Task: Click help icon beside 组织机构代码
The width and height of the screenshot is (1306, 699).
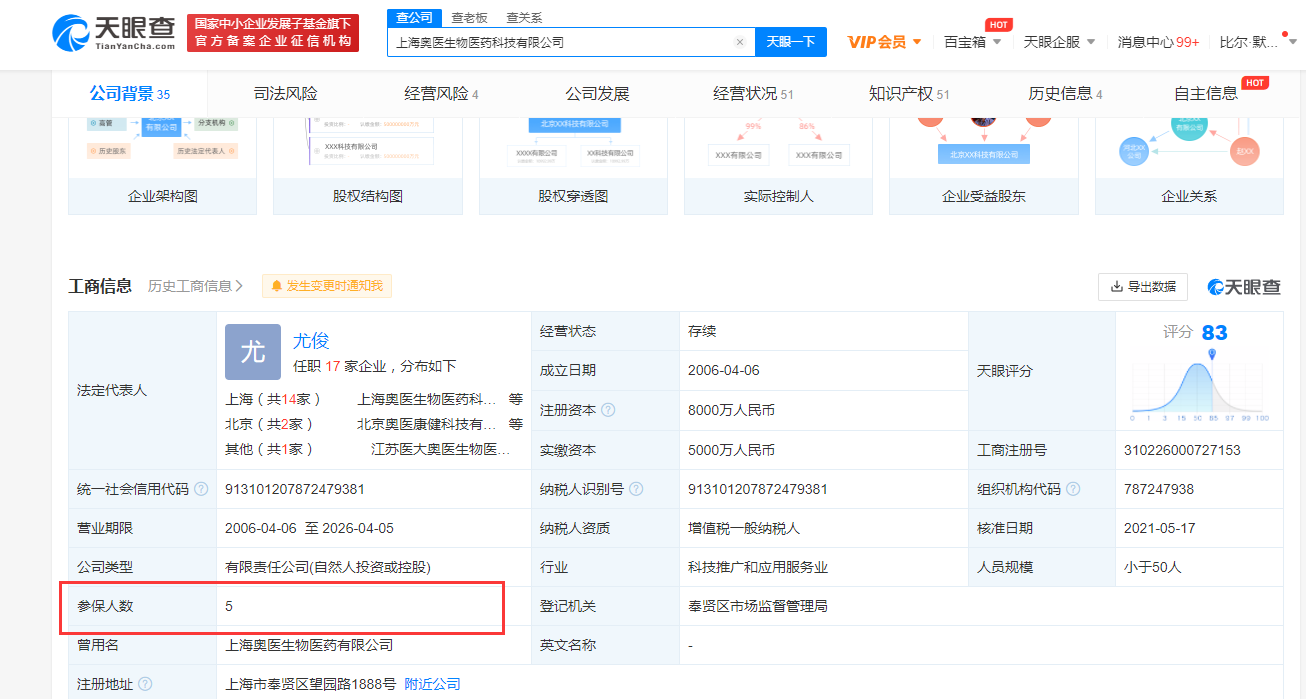Action: pyautogui.click(x=1073, y=489)
